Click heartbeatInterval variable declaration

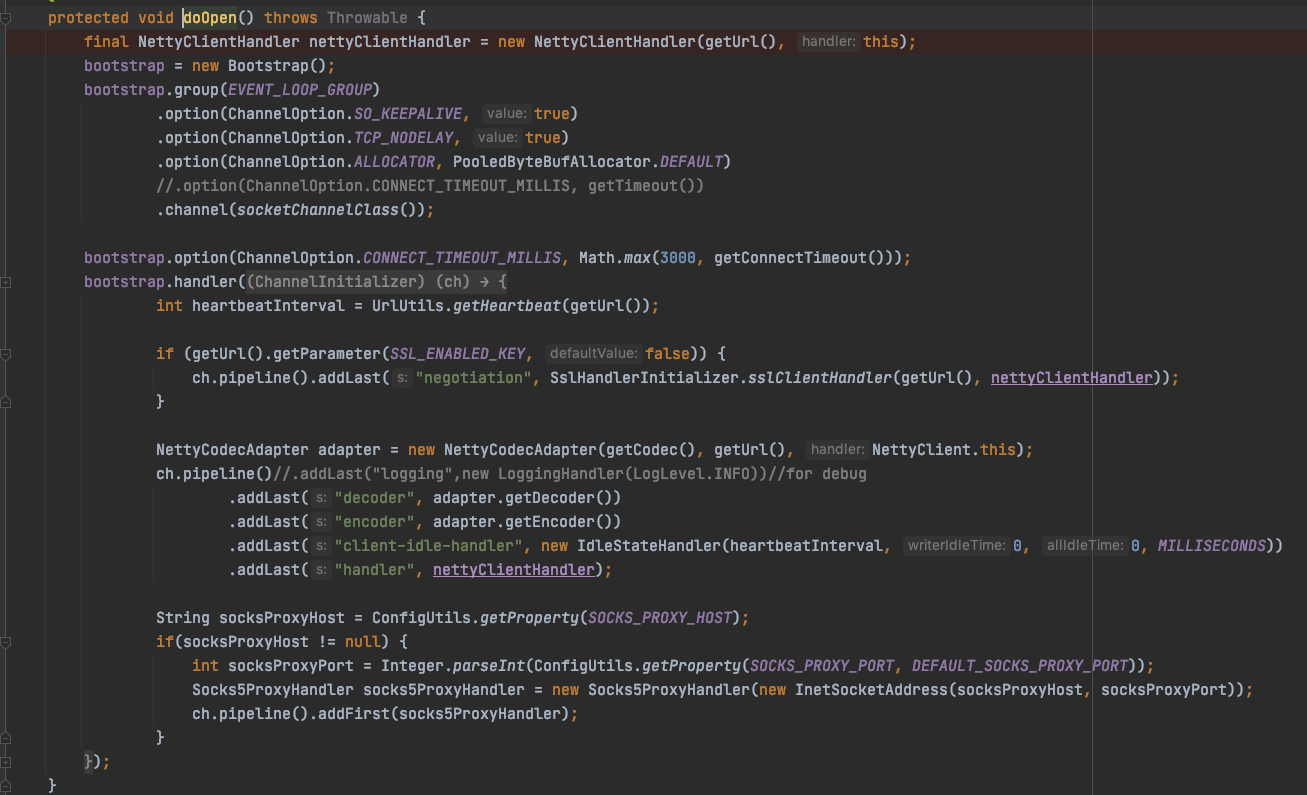point(268,306)
